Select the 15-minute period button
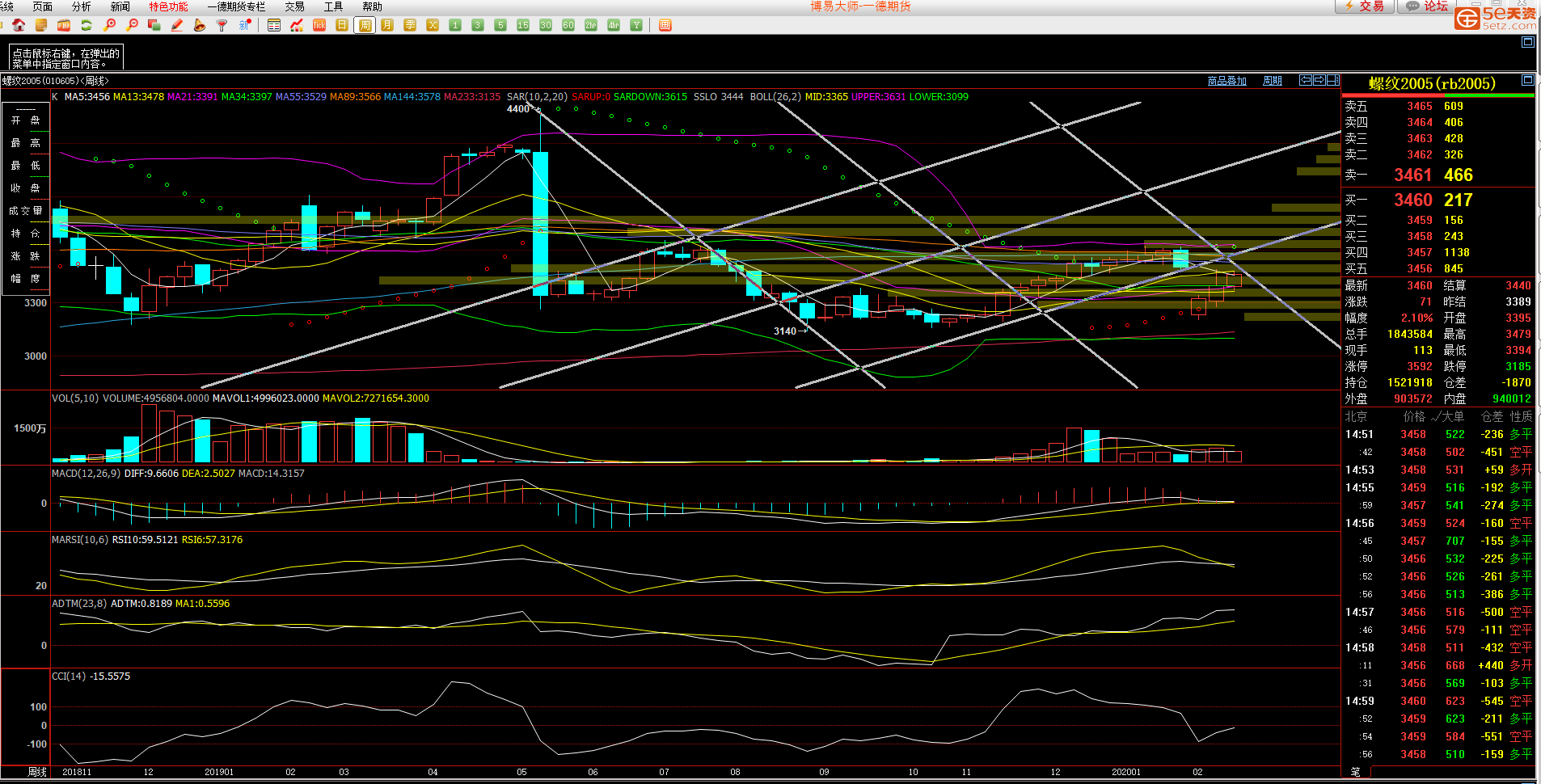The width and height of the screenshot is (1541, 784). [523, 25]
